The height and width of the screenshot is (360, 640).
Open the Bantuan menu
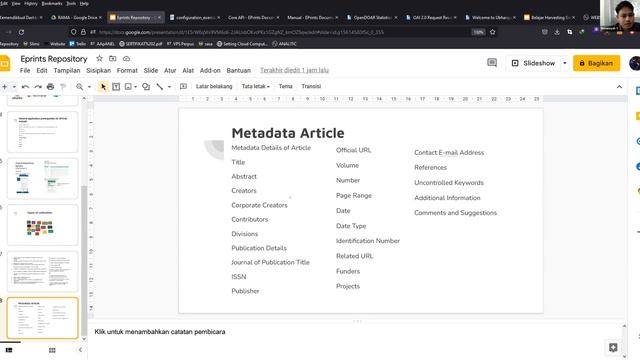239,71
